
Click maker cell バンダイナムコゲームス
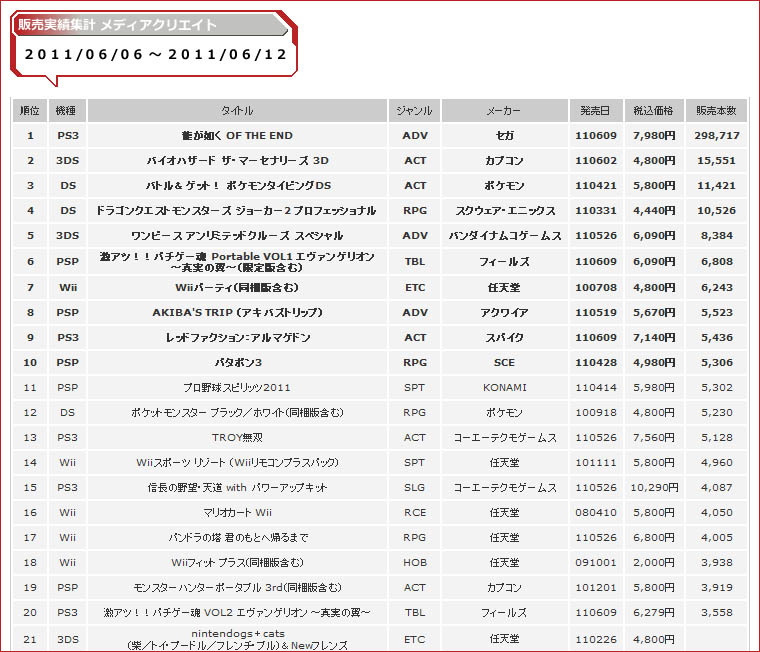coord(505,236)
